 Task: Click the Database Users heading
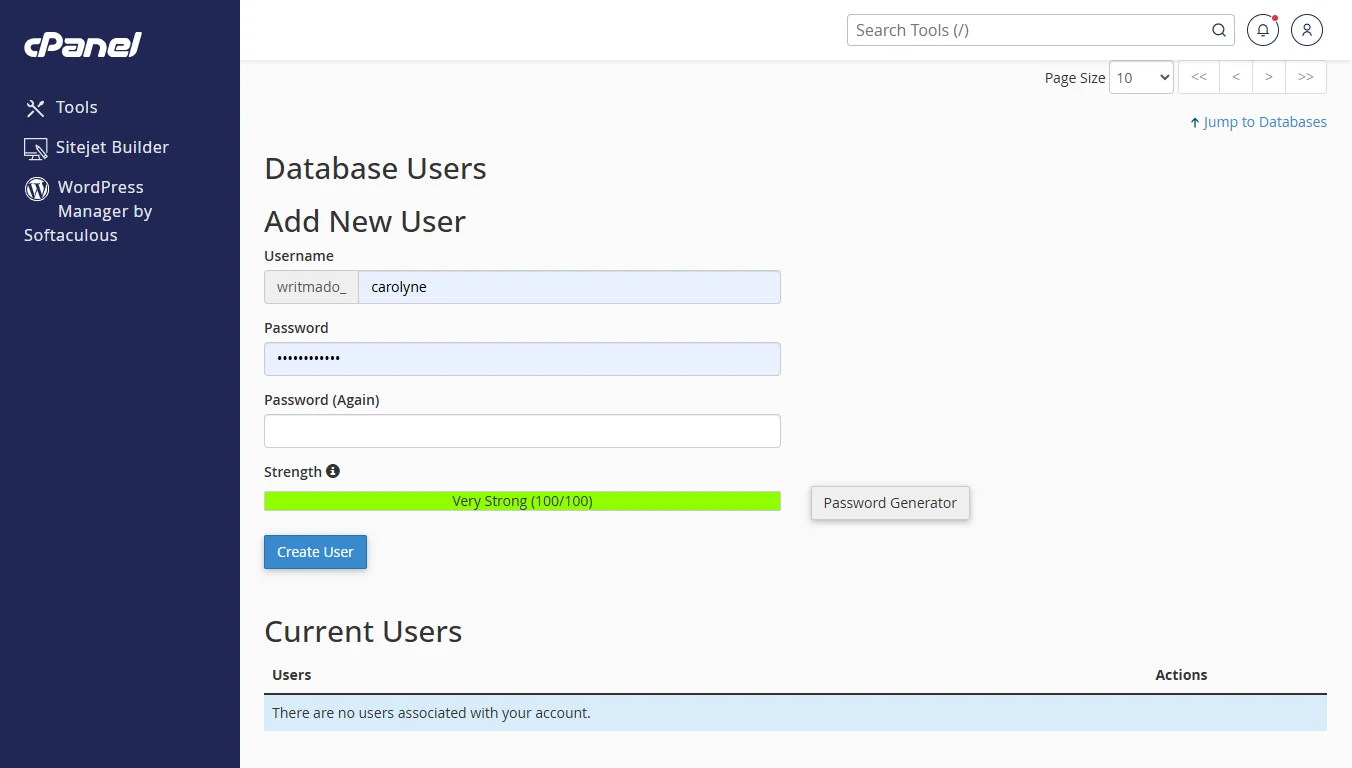(x=375, y=168)
